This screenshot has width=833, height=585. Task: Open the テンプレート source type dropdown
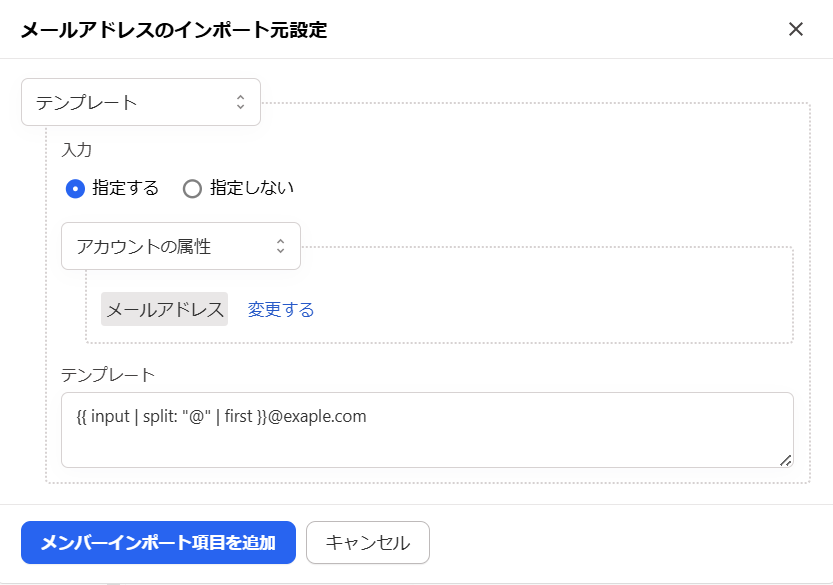point(141,102)
